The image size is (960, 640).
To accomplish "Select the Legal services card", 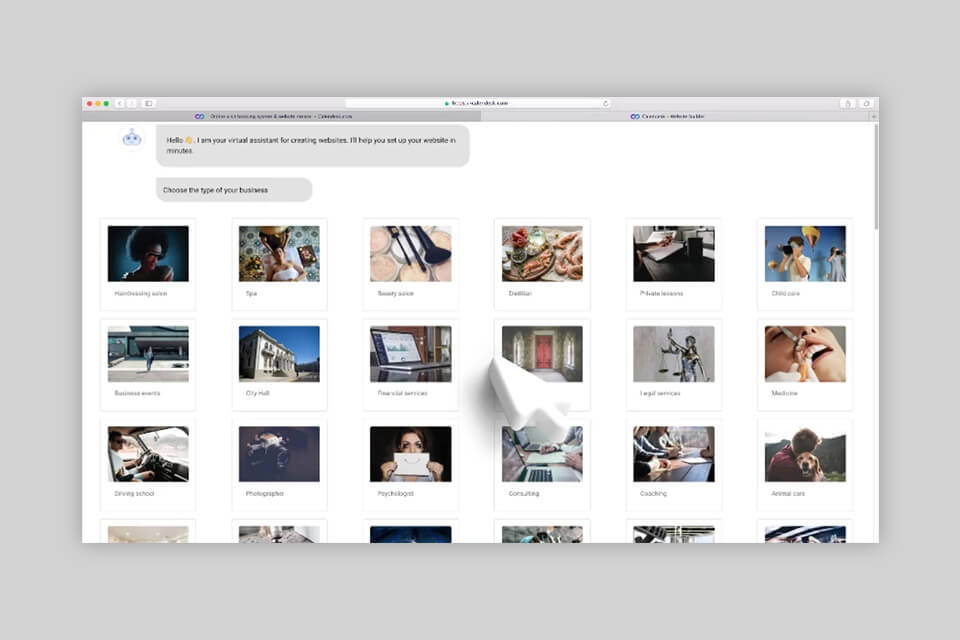I will (673, 364).
